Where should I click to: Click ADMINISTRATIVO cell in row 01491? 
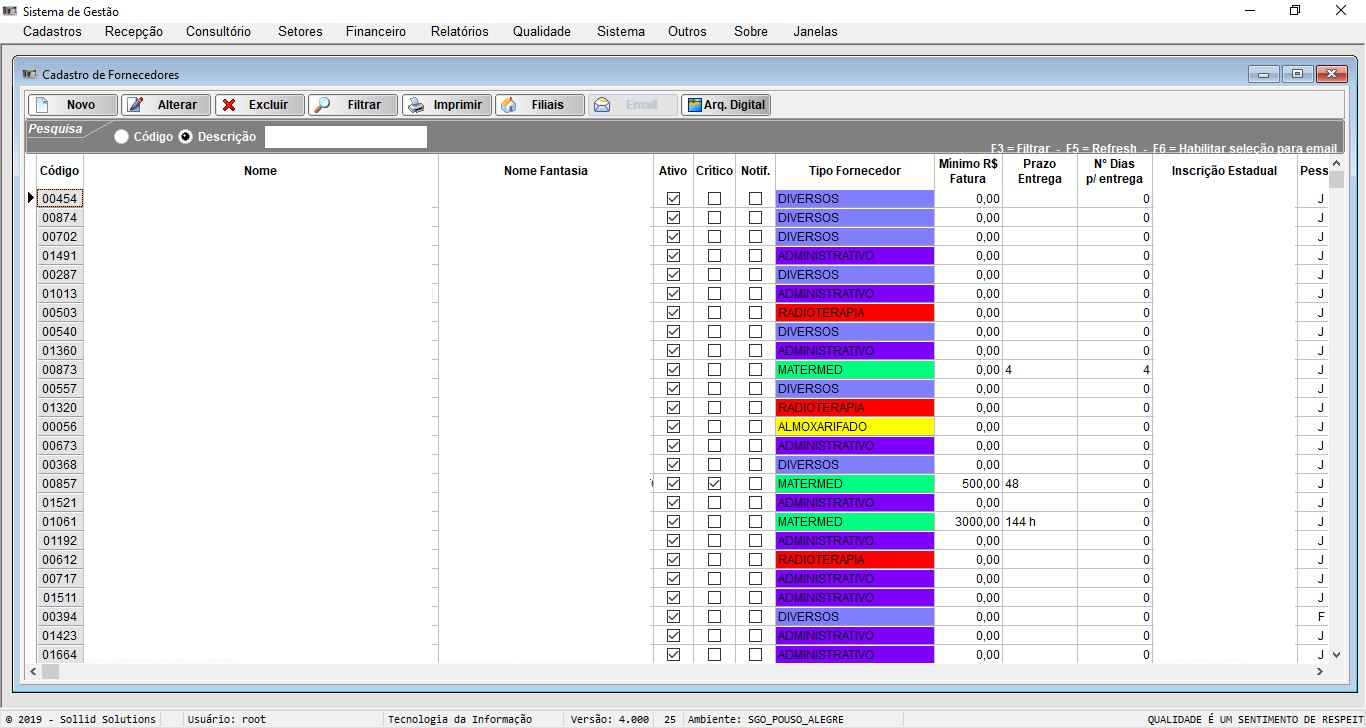pos(855,256)
